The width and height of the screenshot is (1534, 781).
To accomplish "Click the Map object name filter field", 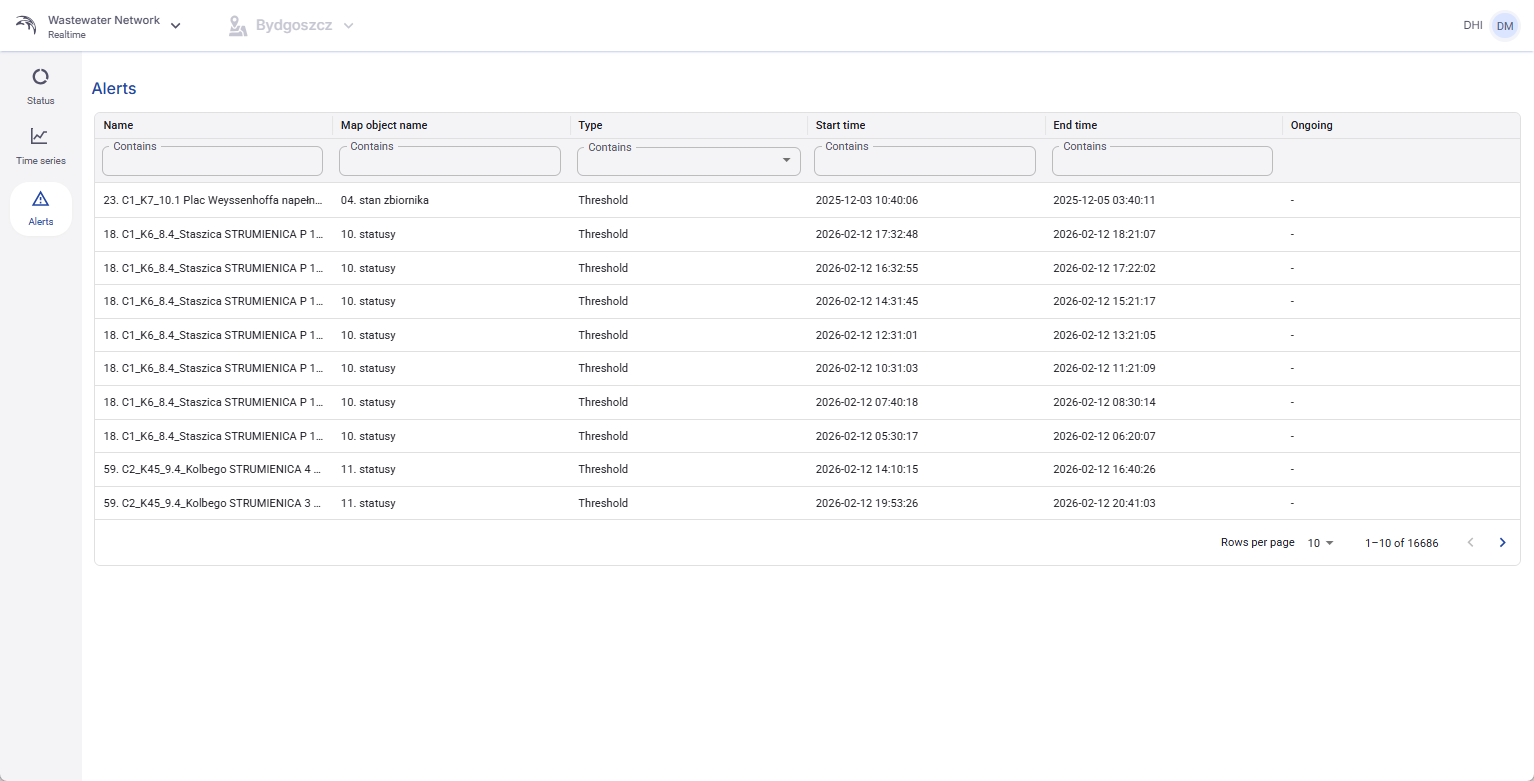I will (450, 161).
